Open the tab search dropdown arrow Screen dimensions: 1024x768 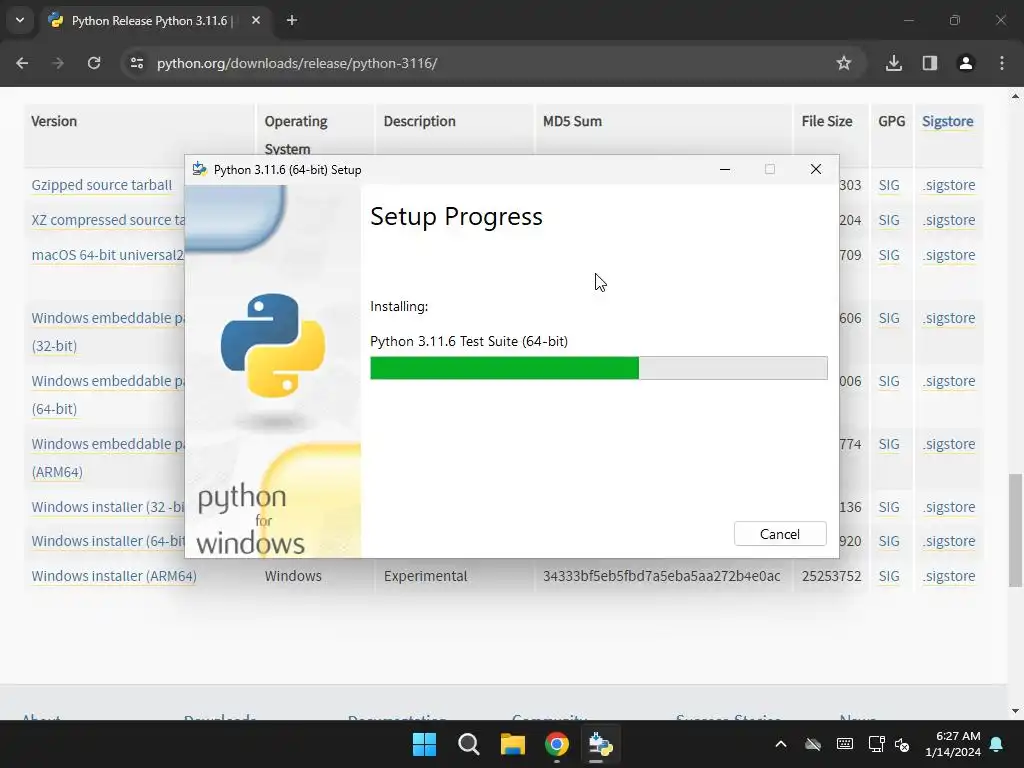20,20
